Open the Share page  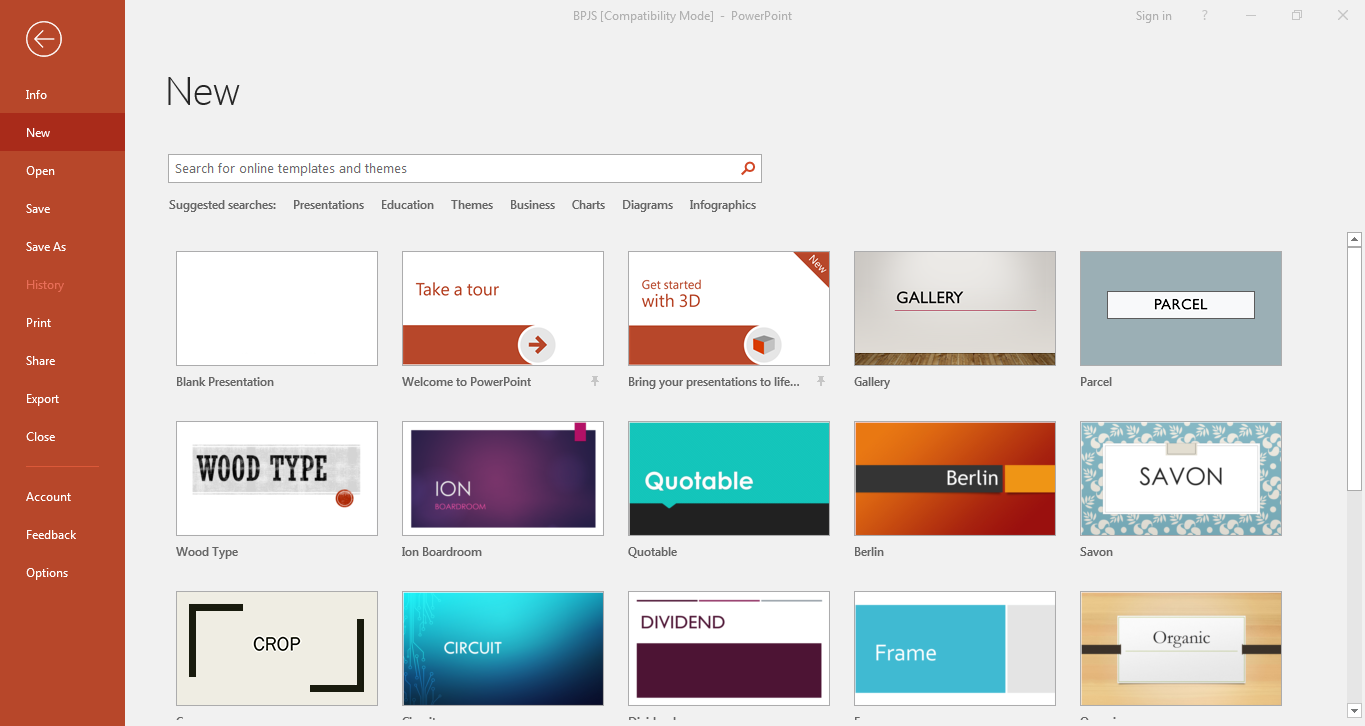62,361
